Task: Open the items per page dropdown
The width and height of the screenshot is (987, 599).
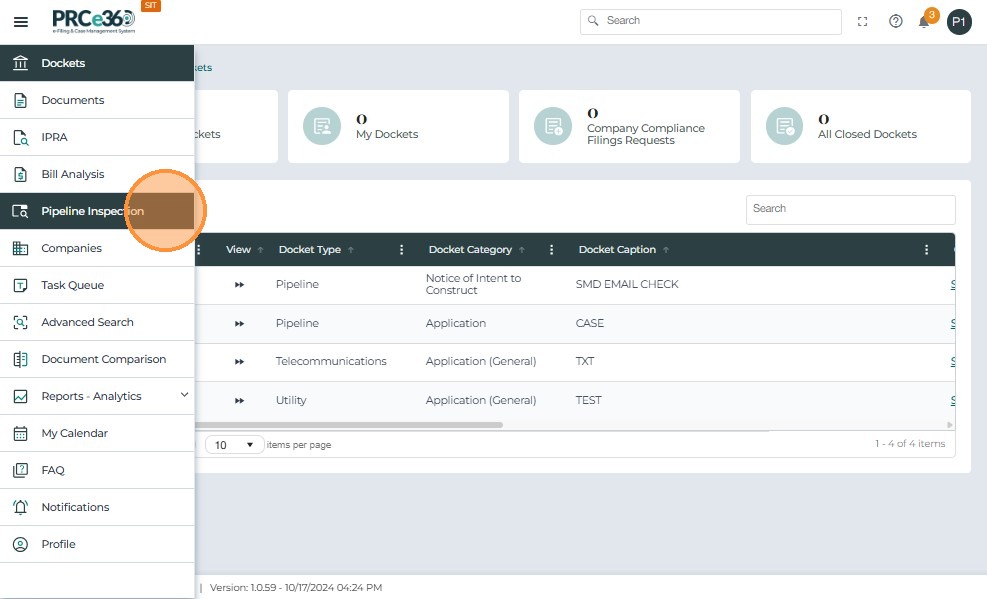Action: pos(235,445)
